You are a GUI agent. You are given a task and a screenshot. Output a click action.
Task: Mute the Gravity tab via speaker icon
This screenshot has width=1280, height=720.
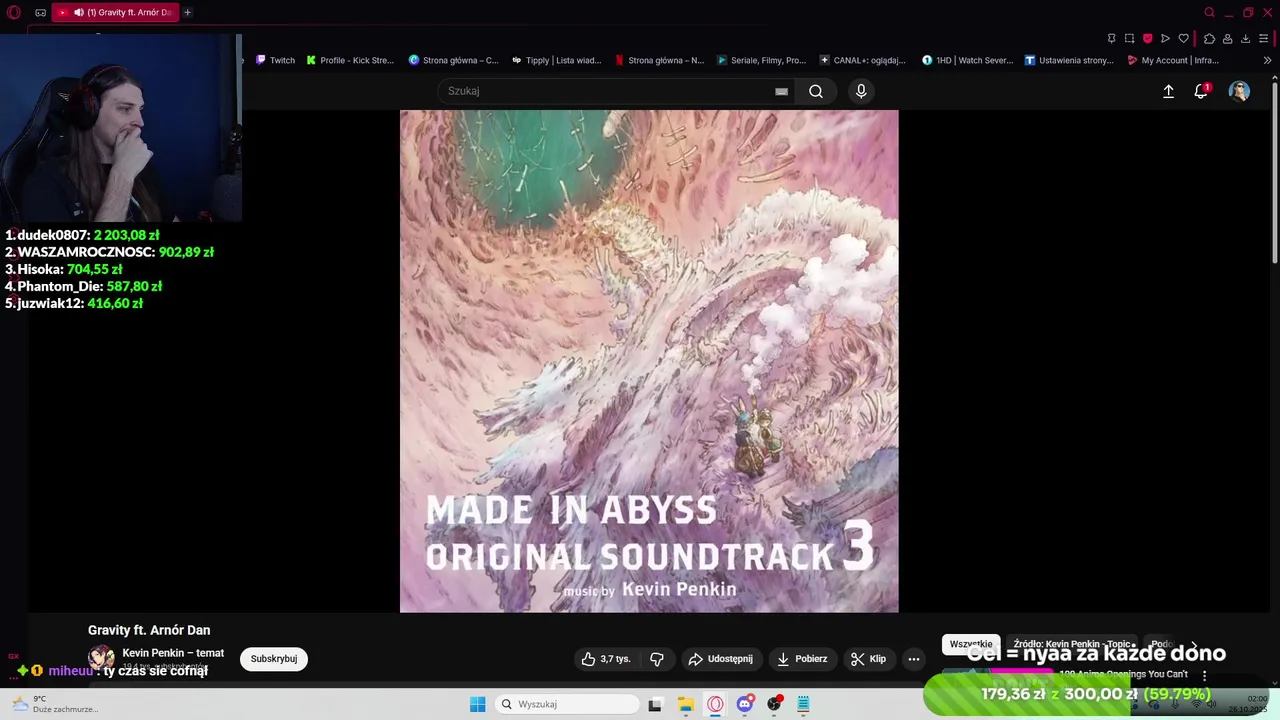click(x=78, y=13)
